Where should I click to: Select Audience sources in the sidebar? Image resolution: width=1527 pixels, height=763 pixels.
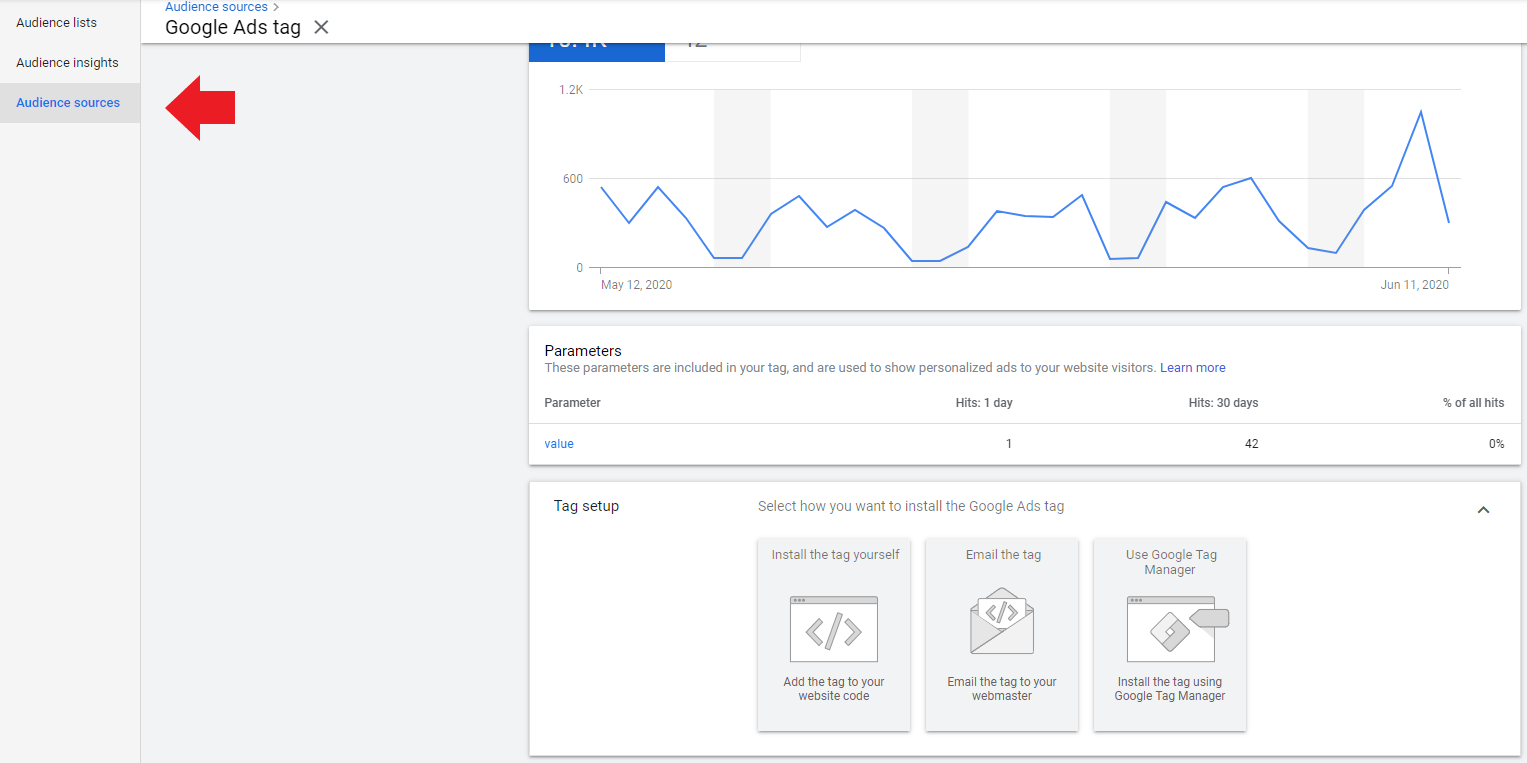point(68,102)
